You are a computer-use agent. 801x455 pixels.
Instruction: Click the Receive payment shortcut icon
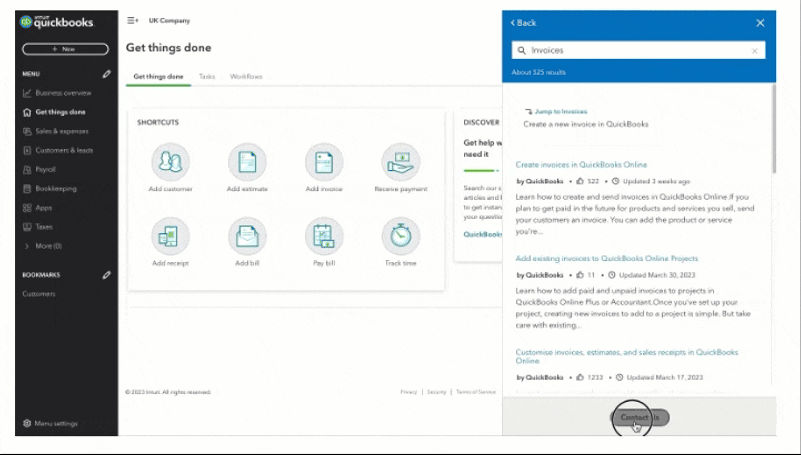pos(401,162)
